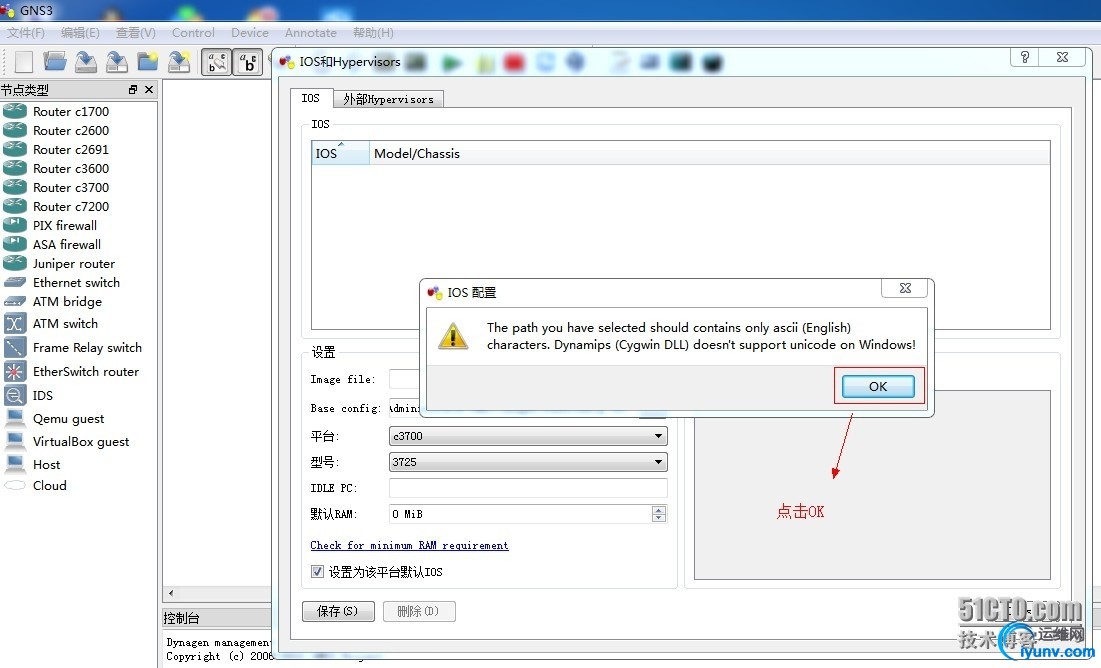Open the Annotate menu
Image resolution: width=1101 pixels, height=668 pixels.
pos(310,32)
